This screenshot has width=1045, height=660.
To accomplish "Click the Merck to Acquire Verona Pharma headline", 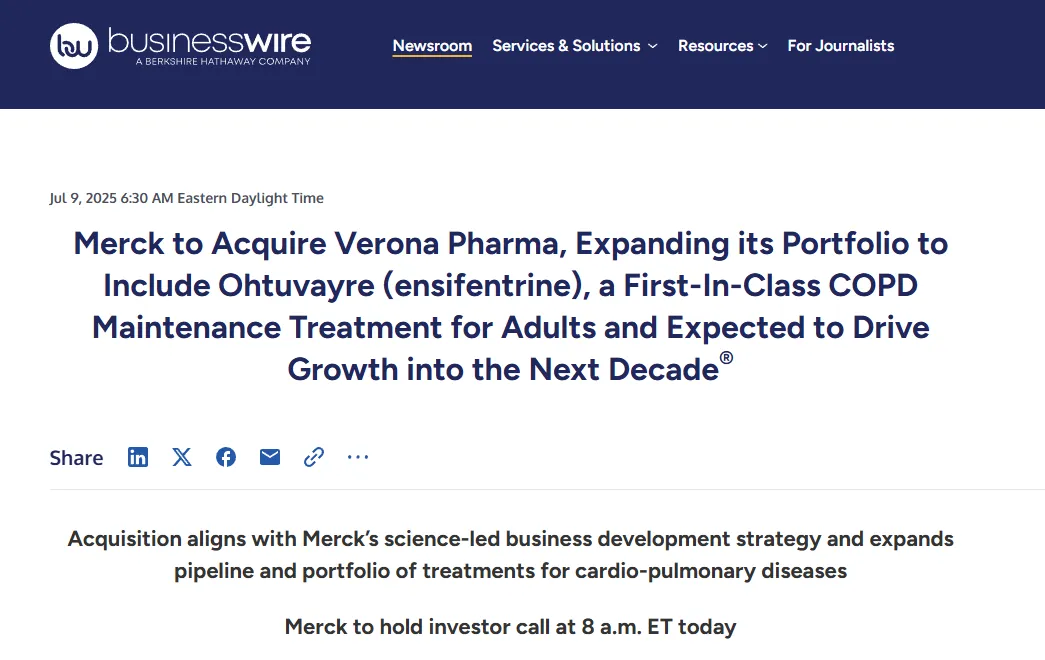I will [511, 306].
